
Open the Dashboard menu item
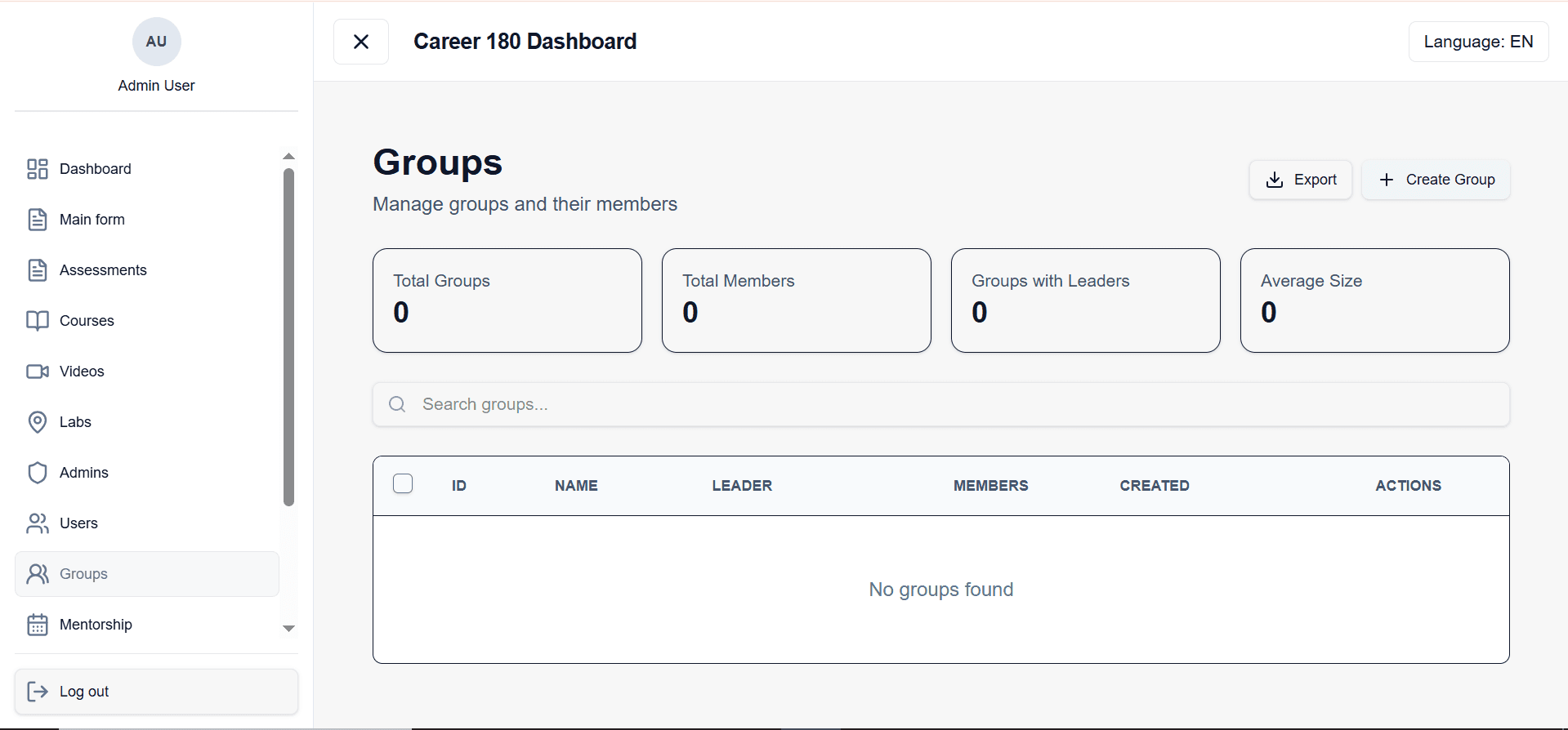point(147,169)
